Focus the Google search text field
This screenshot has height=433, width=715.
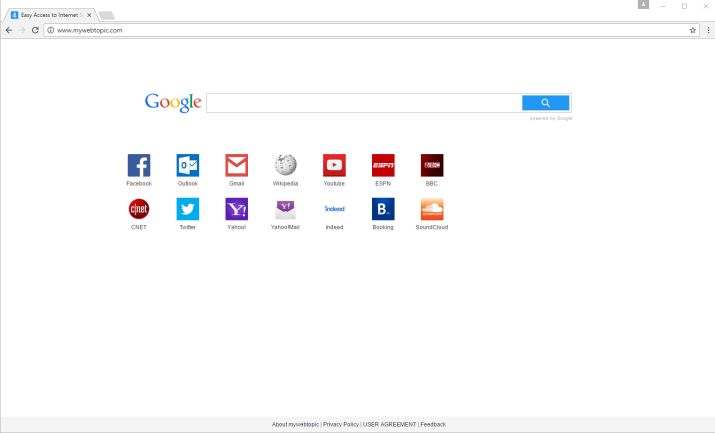(x=364, y=103)
